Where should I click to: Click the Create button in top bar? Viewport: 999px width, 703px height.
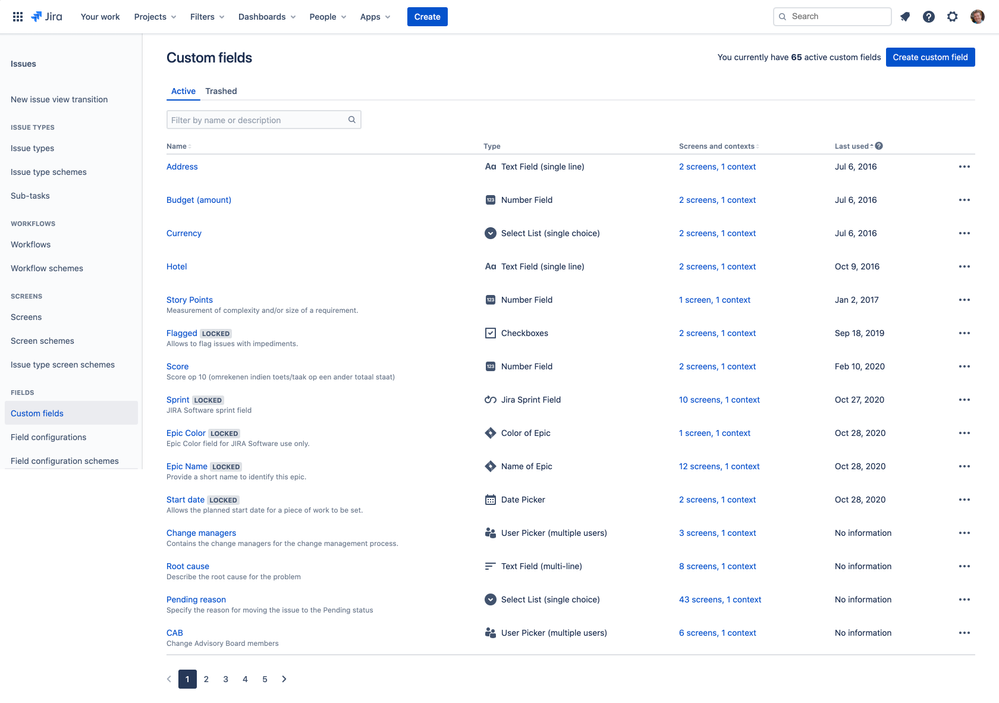427,17
